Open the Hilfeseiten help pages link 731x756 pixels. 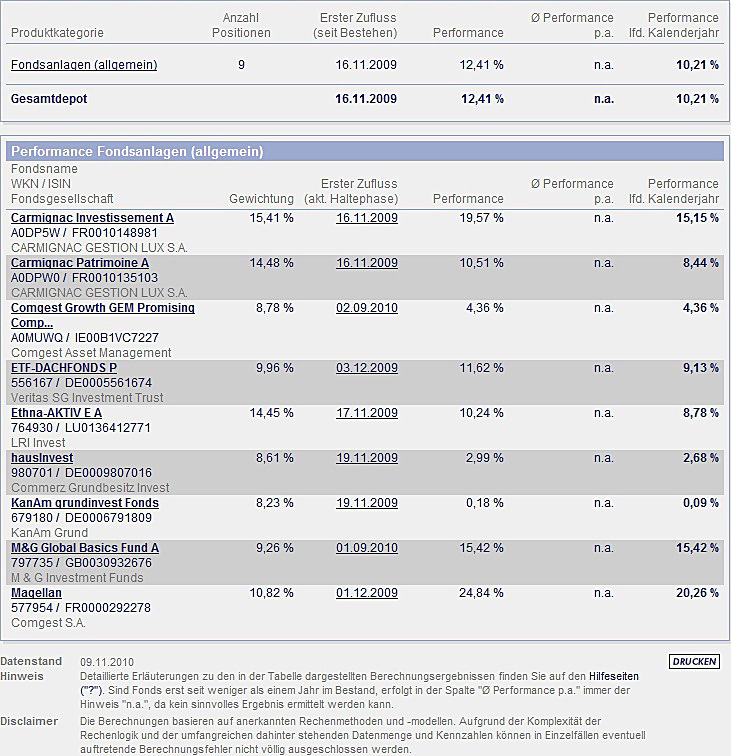[x=614, y=677]
